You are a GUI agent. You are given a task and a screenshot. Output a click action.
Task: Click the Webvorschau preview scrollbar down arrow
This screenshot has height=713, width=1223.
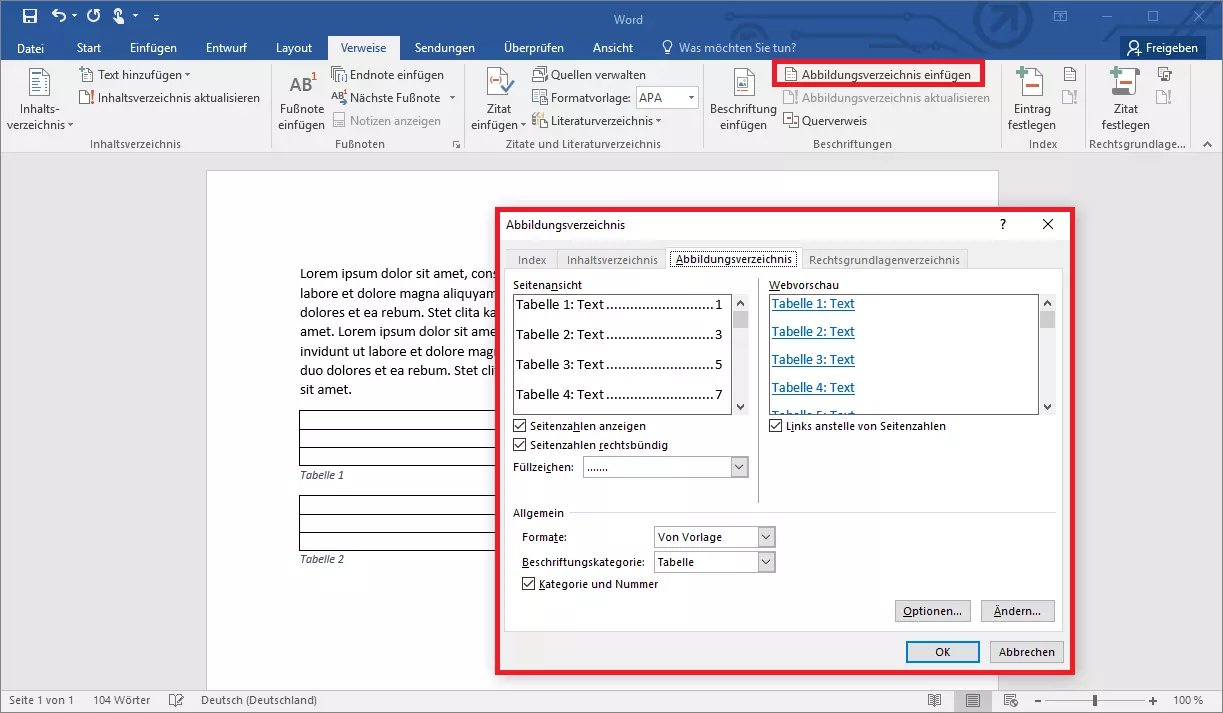pos(1047,407)
